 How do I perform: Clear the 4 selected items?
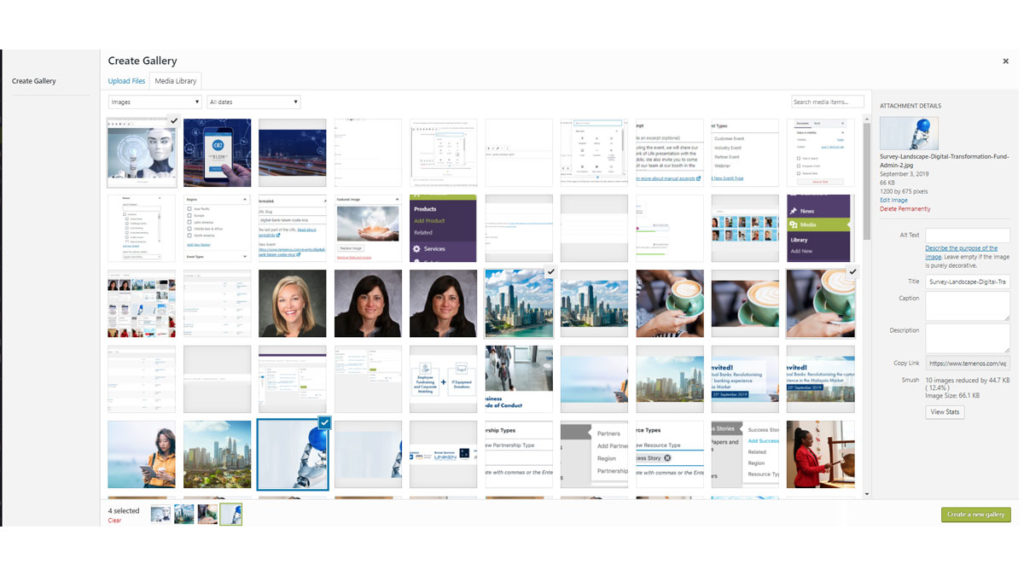(x=114, y=520)
